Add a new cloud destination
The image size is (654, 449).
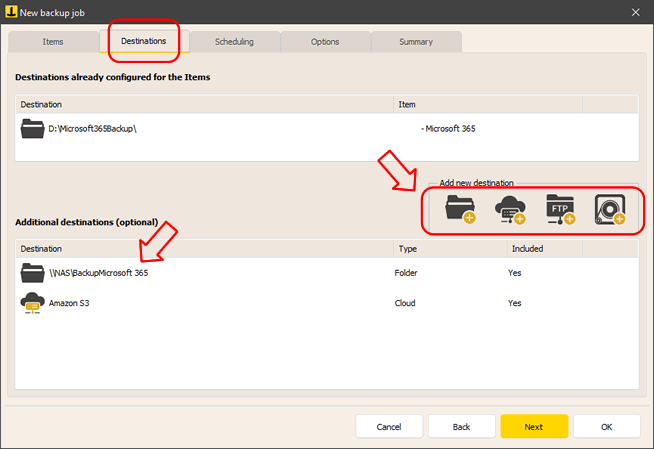coord(509,210)
